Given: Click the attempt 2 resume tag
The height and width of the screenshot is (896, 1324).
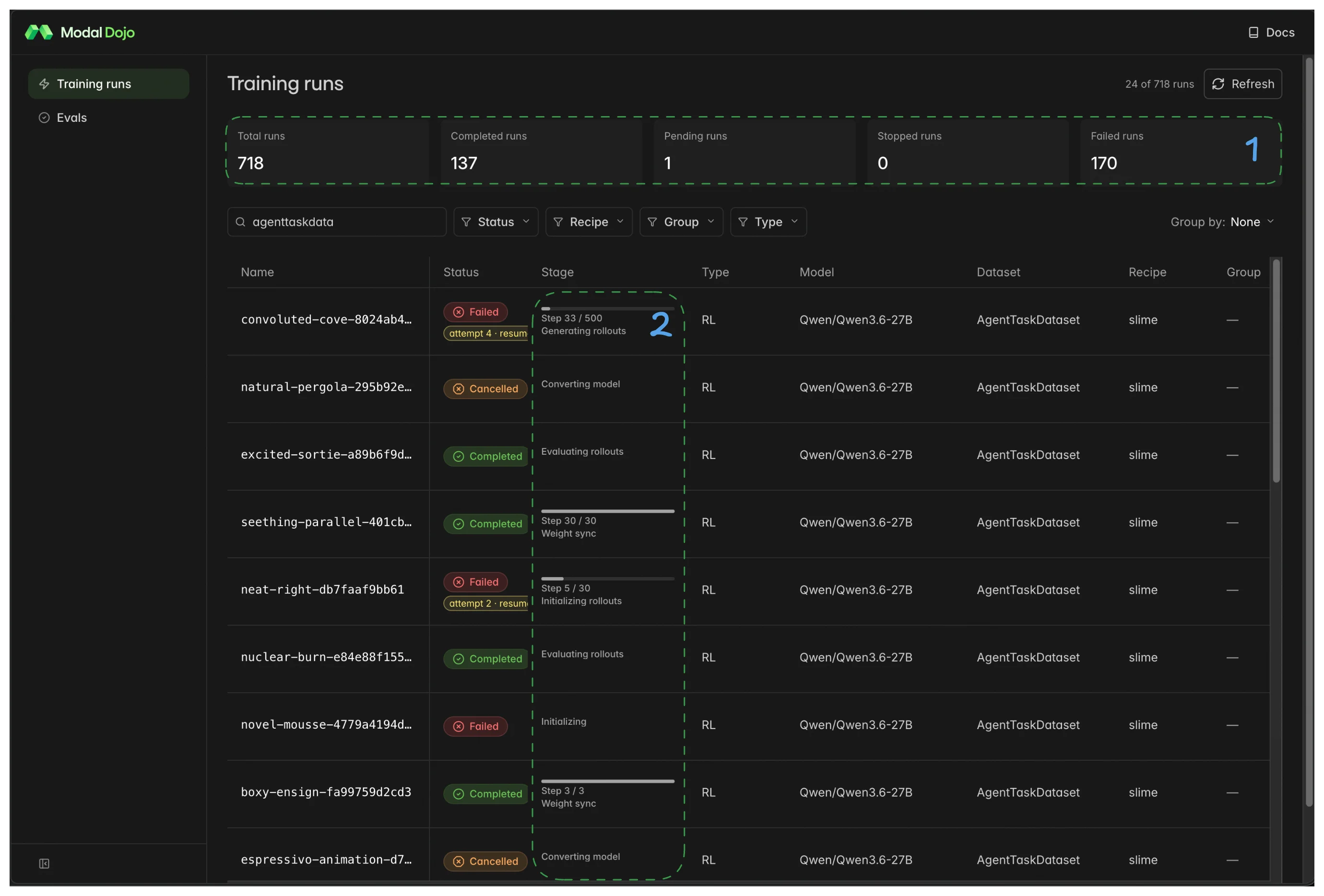Looking at the screenshot, I should 487,604.
